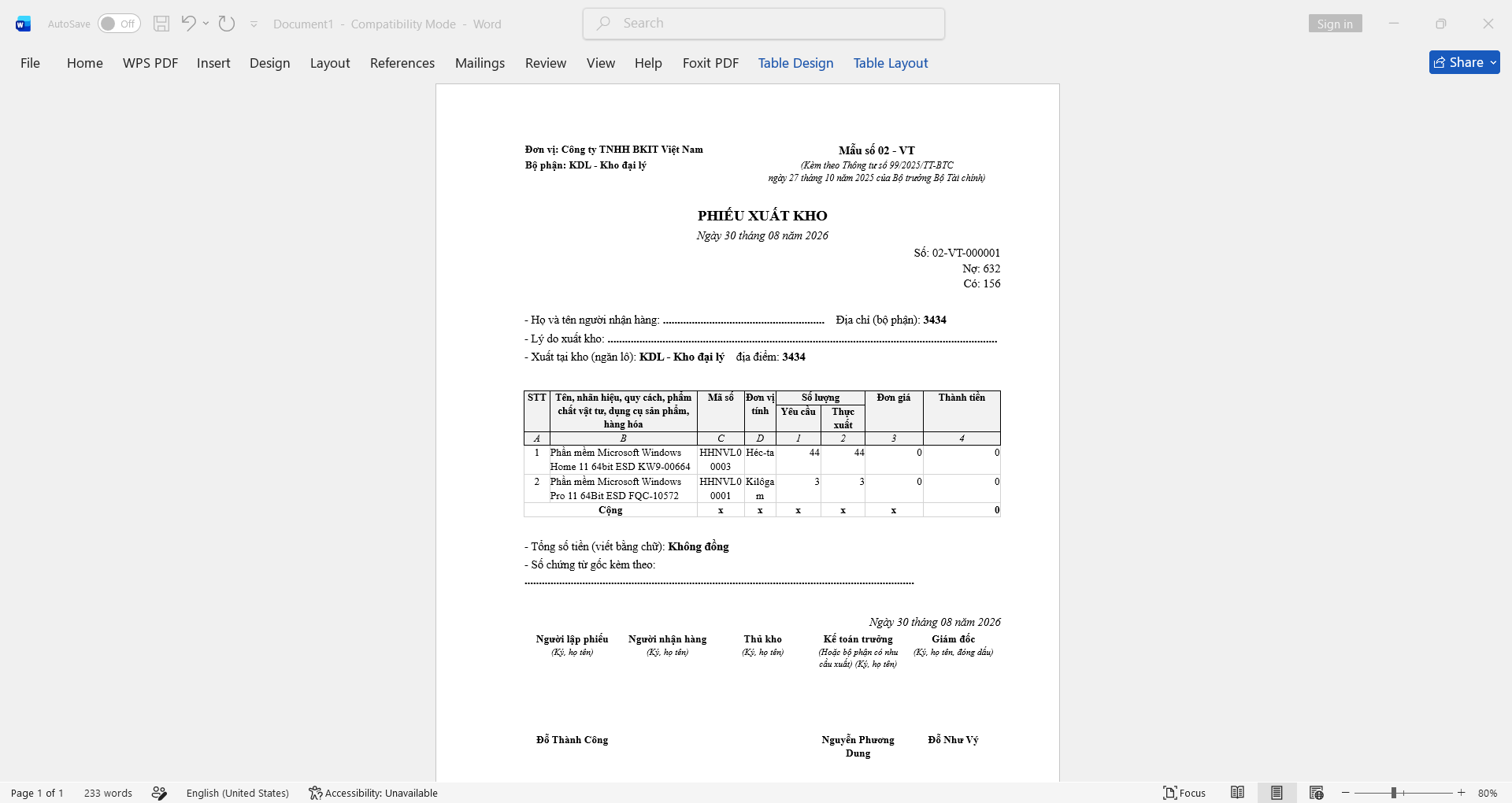Click the Mẫu số 02 - VT heading
The height and width of the screenshot is (803, 1512).
pos(876,150)
